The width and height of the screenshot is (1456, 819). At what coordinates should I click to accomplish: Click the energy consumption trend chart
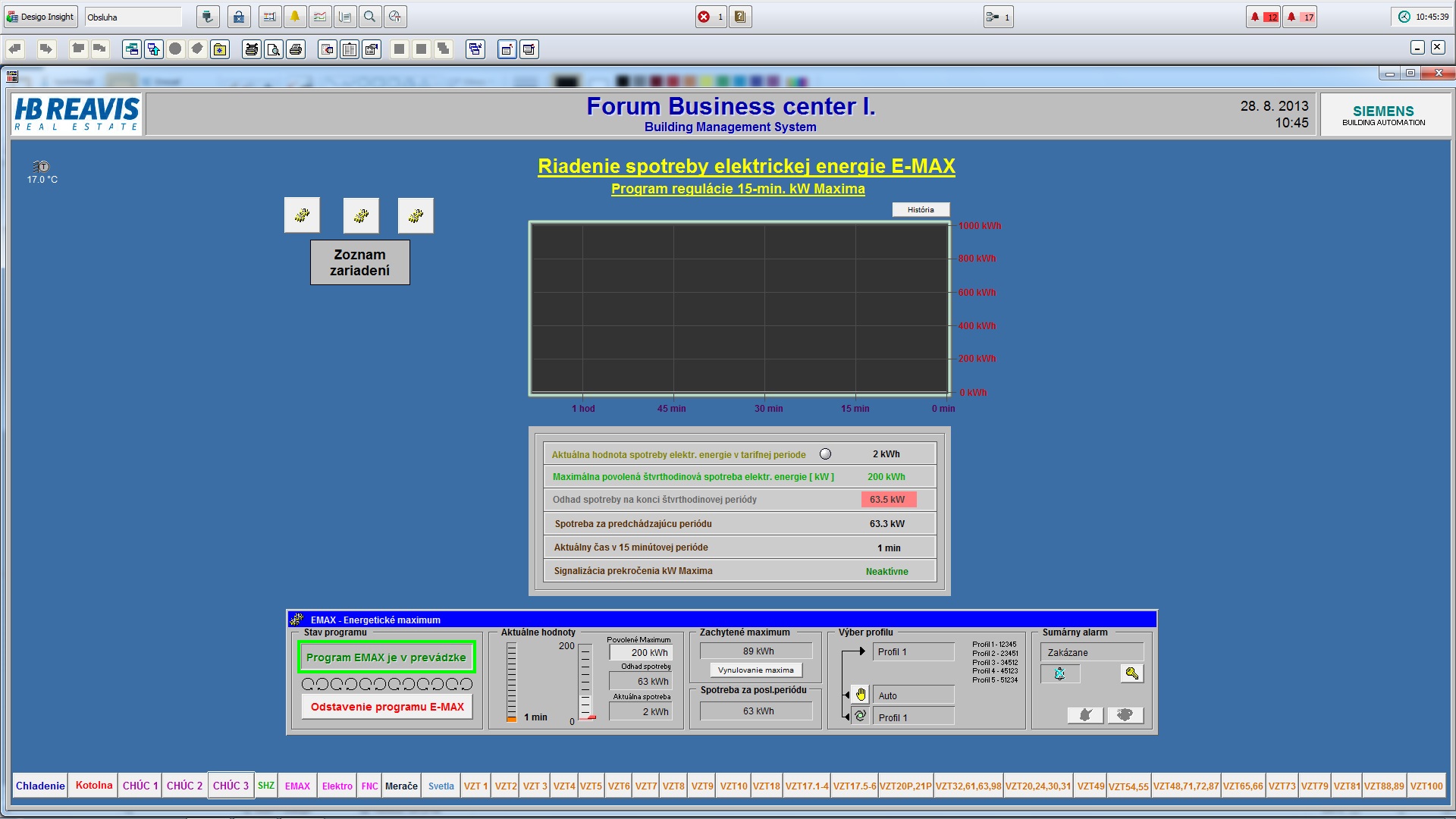pyautogui.click(x=739, y=309)
